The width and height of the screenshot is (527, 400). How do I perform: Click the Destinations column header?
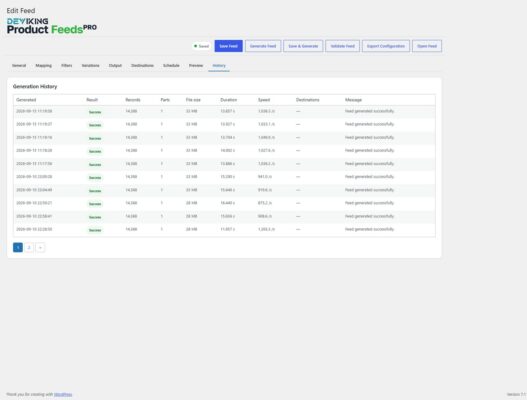click(308, 100)
